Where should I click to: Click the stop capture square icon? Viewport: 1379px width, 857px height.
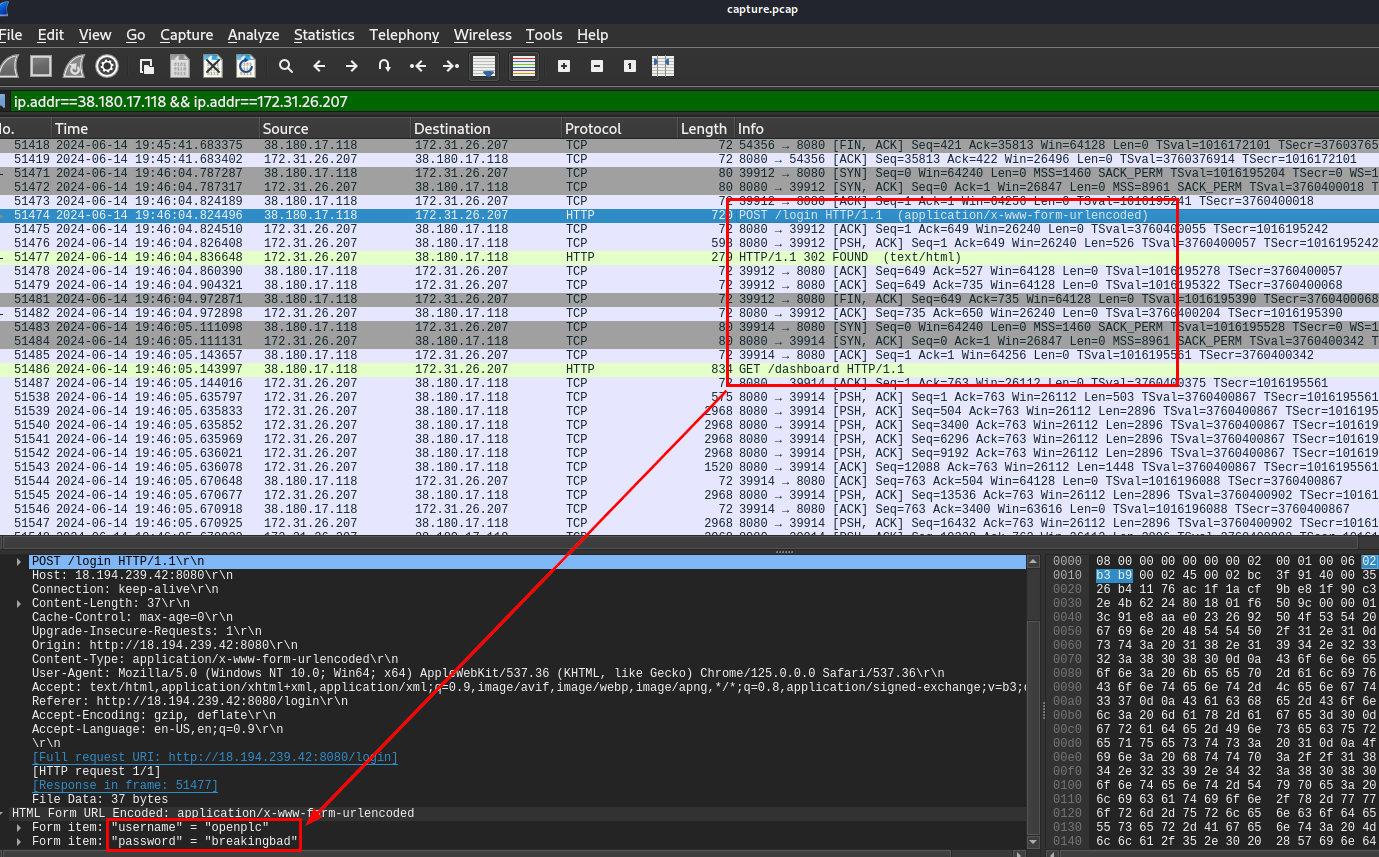click(41, 66)
